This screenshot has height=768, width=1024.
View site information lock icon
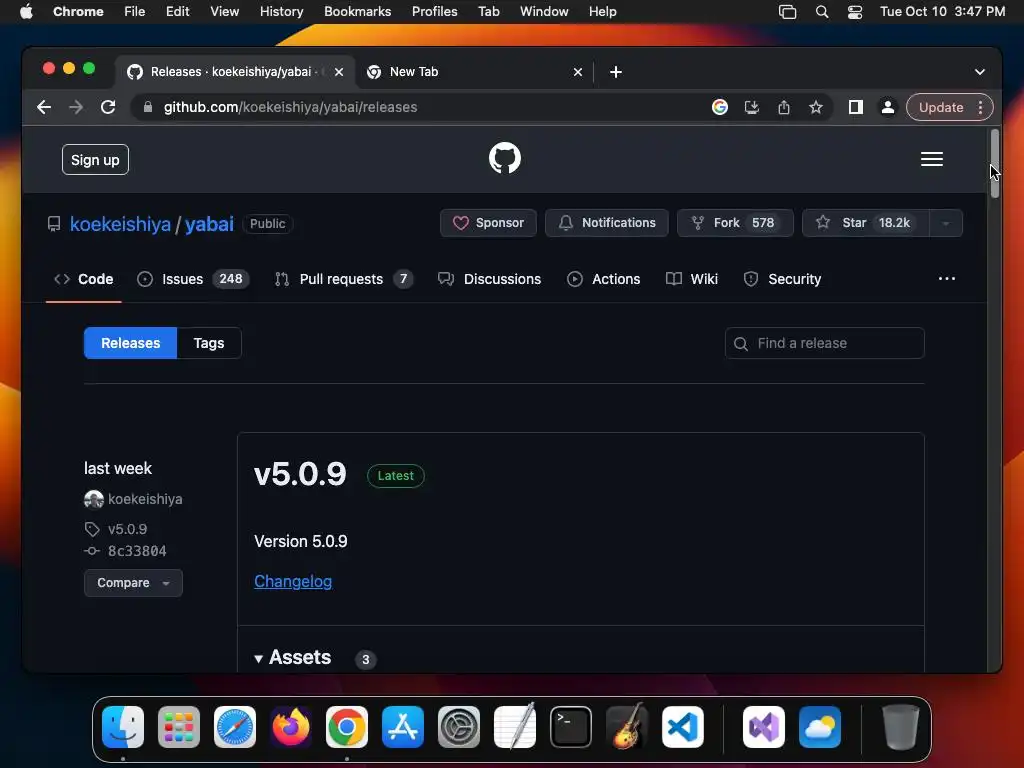[148, 107]
